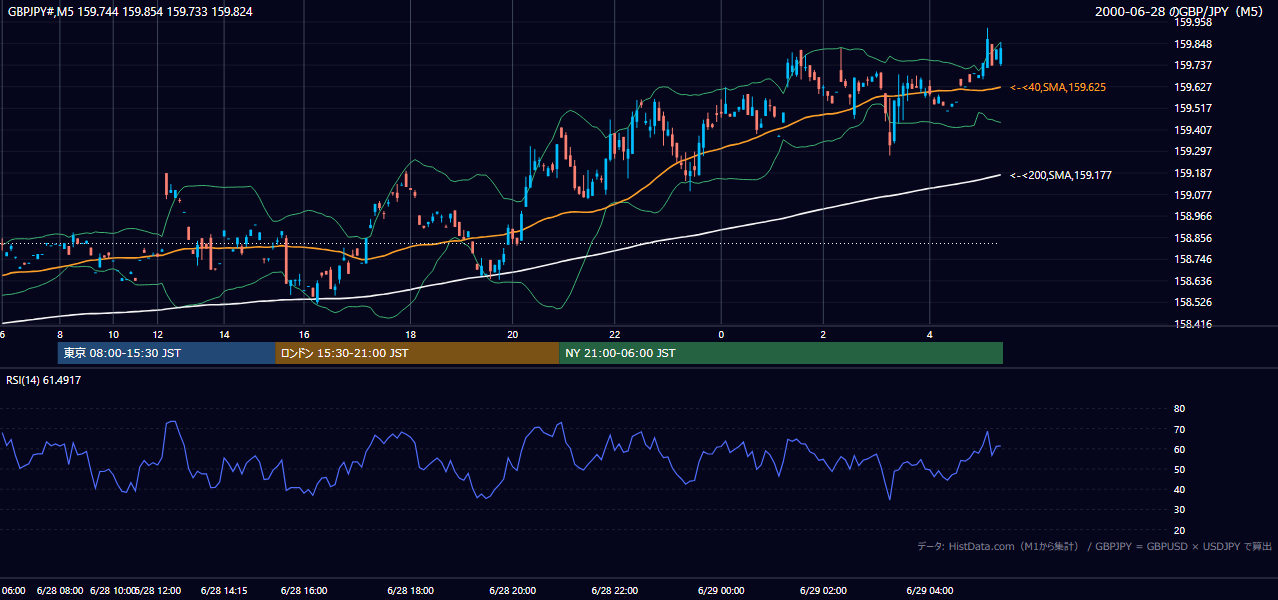
Task: Click the 東京 08:00-15:30 JST session bar
Action: (167, 353)
